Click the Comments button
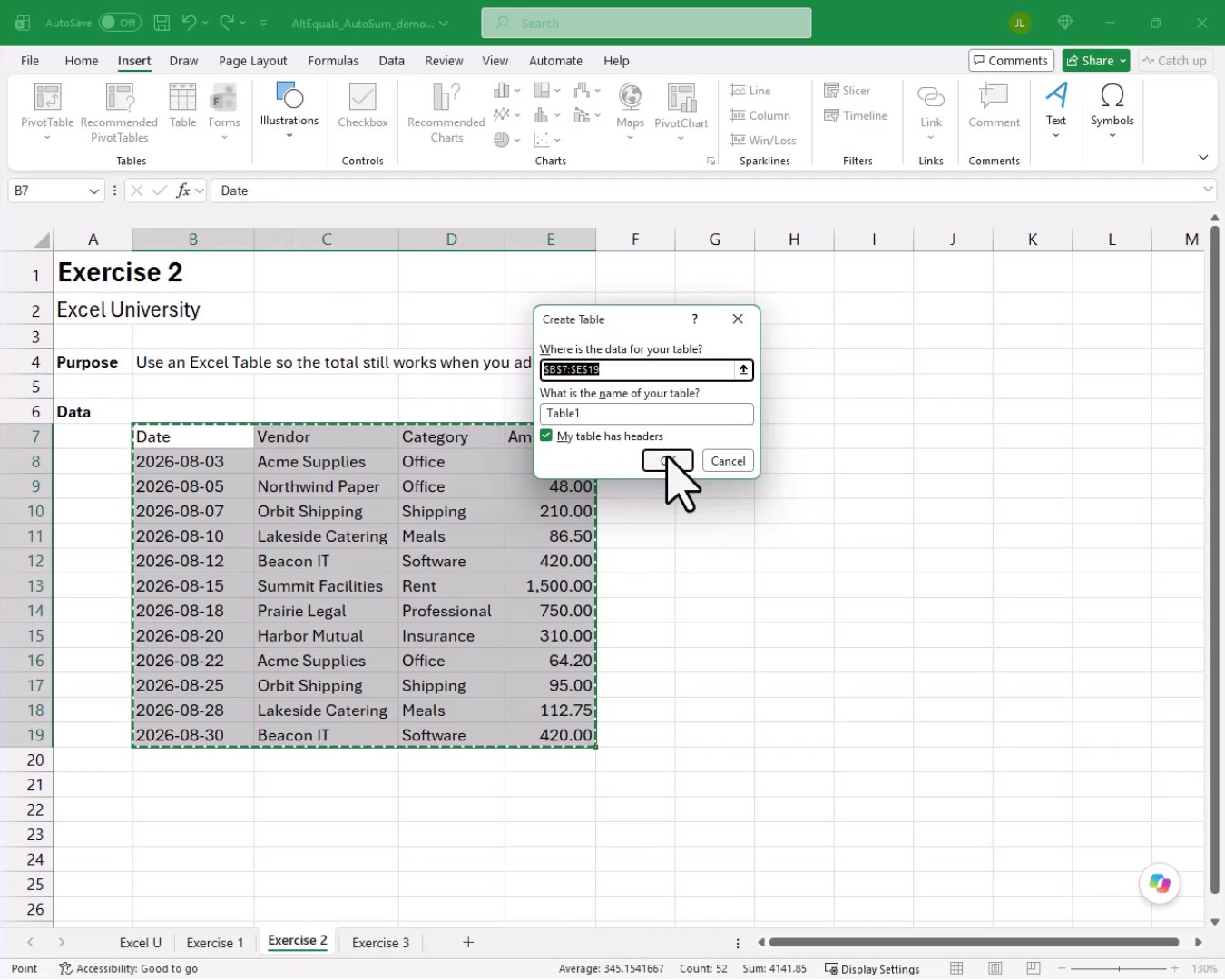 click(x=1011, y=61)
